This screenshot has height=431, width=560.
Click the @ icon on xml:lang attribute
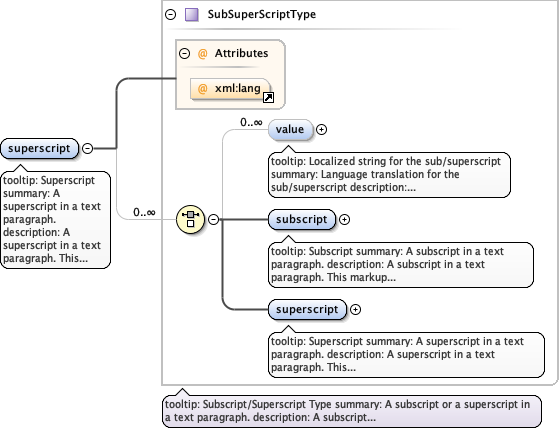tap(202, 89)
